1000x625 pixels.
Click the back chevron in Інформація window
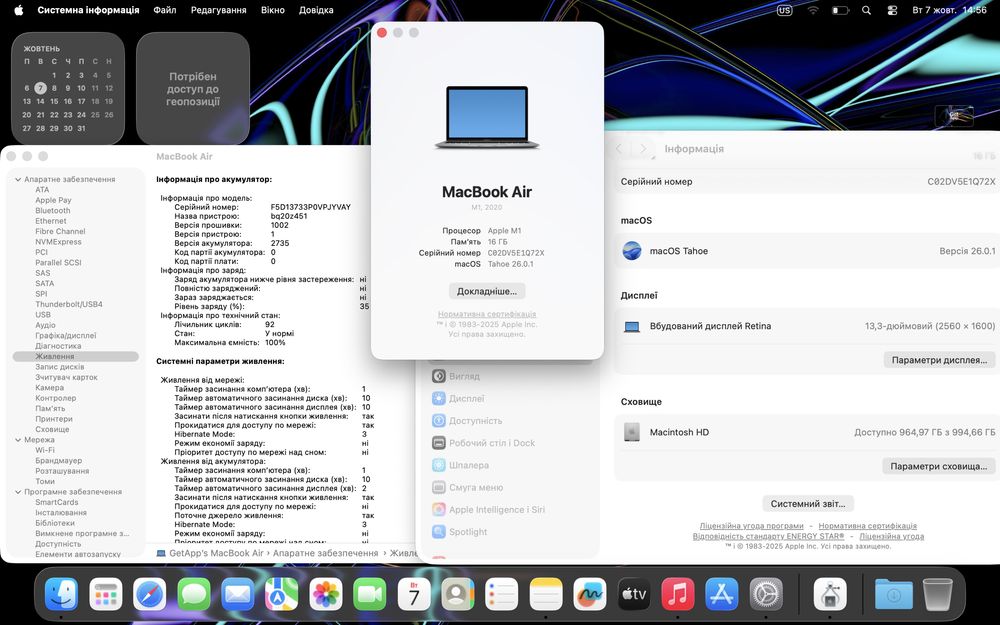point(619,149)
